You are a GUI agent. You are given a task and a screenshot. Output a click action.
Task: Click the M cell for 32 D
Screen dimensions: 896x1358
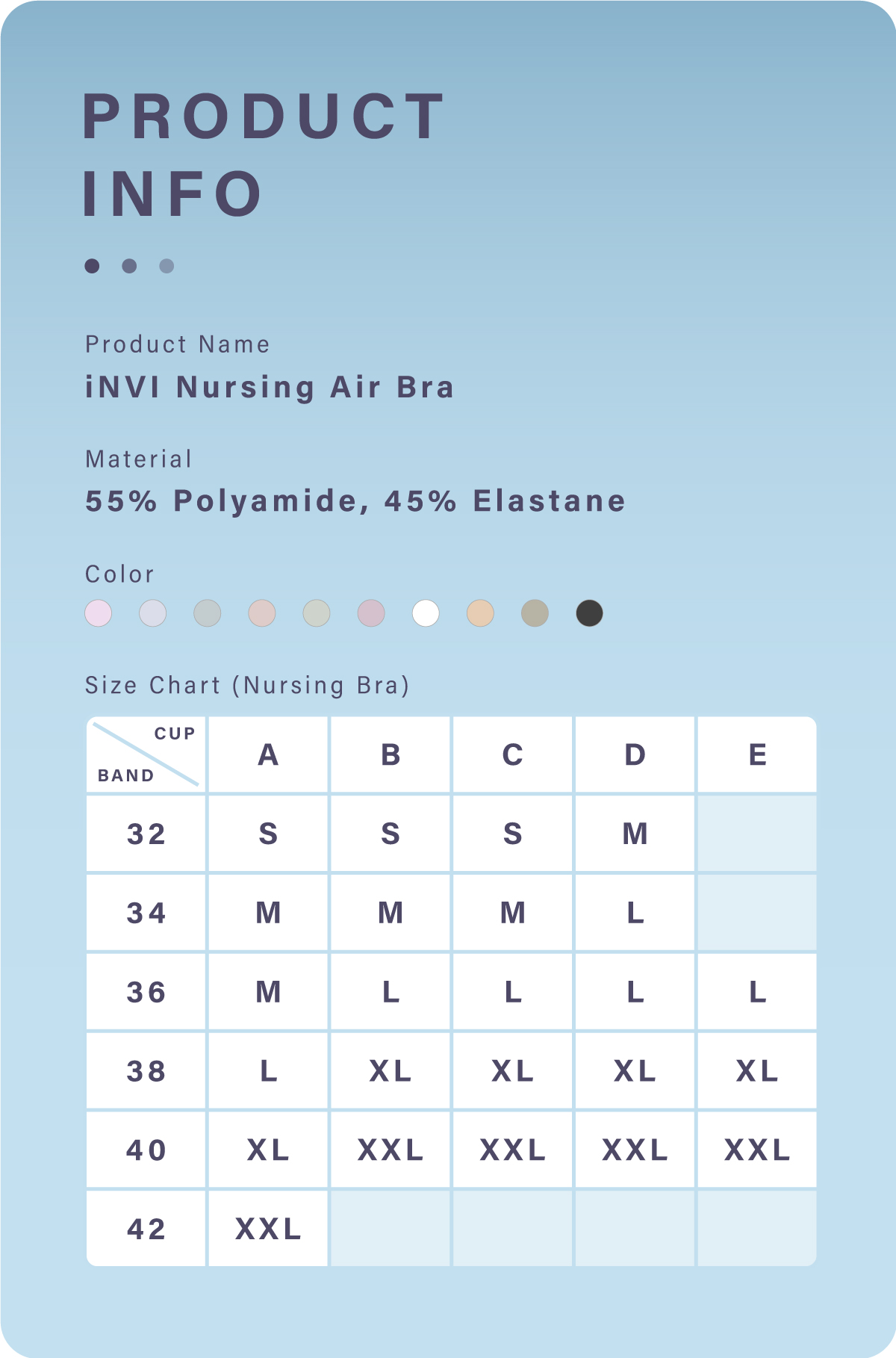(635, 834)
